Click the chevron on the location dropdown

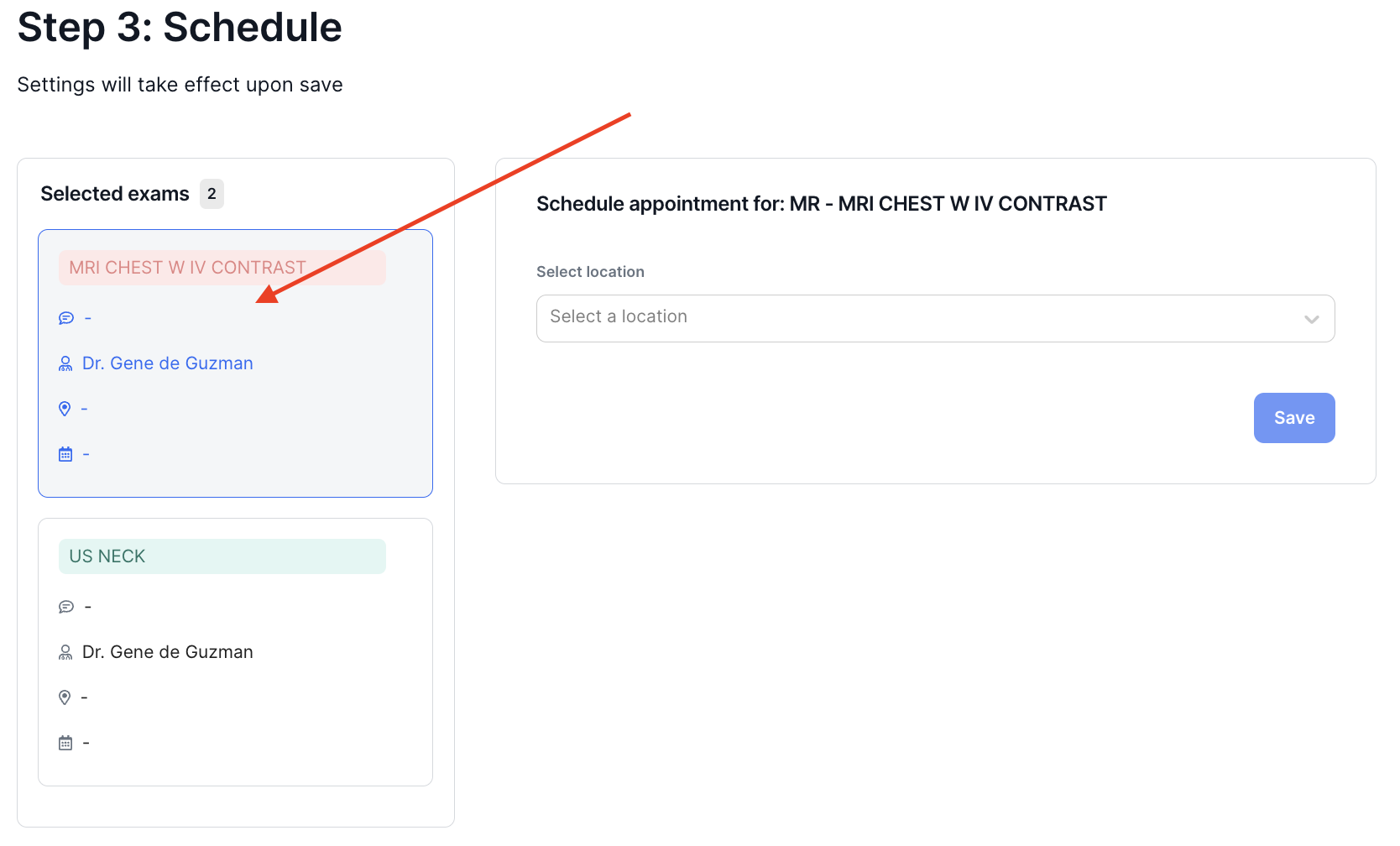(x=1310, y=319)
